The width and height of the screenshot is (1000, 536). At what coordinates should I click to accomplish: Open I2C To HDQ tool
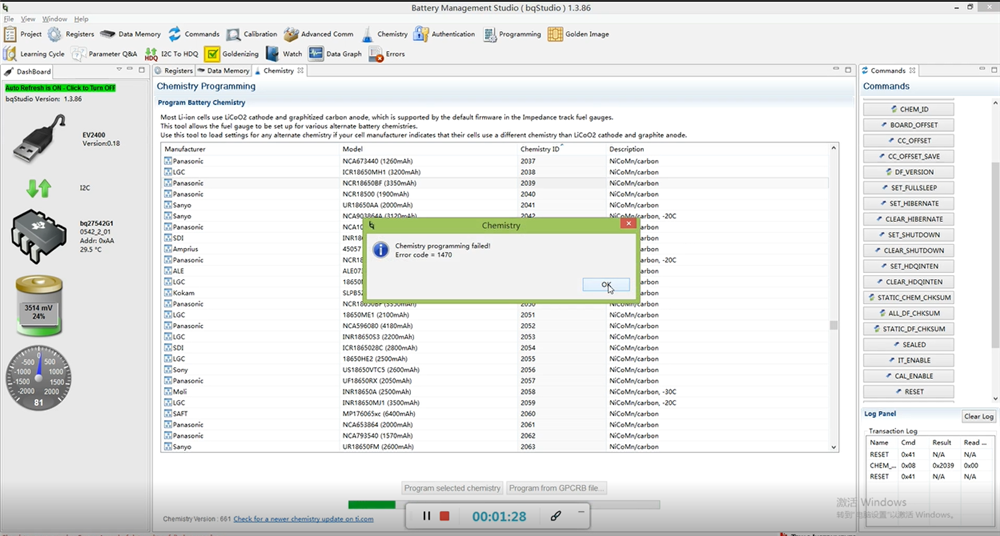(172, 54)
